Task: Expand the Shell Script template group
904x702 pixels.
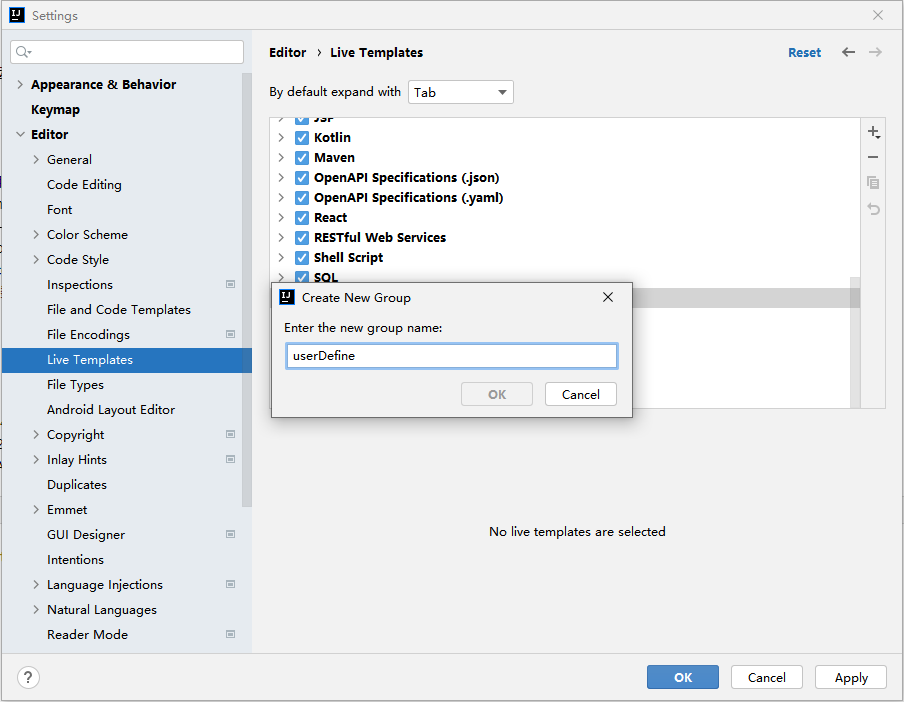Action: [x=281, y=257]
